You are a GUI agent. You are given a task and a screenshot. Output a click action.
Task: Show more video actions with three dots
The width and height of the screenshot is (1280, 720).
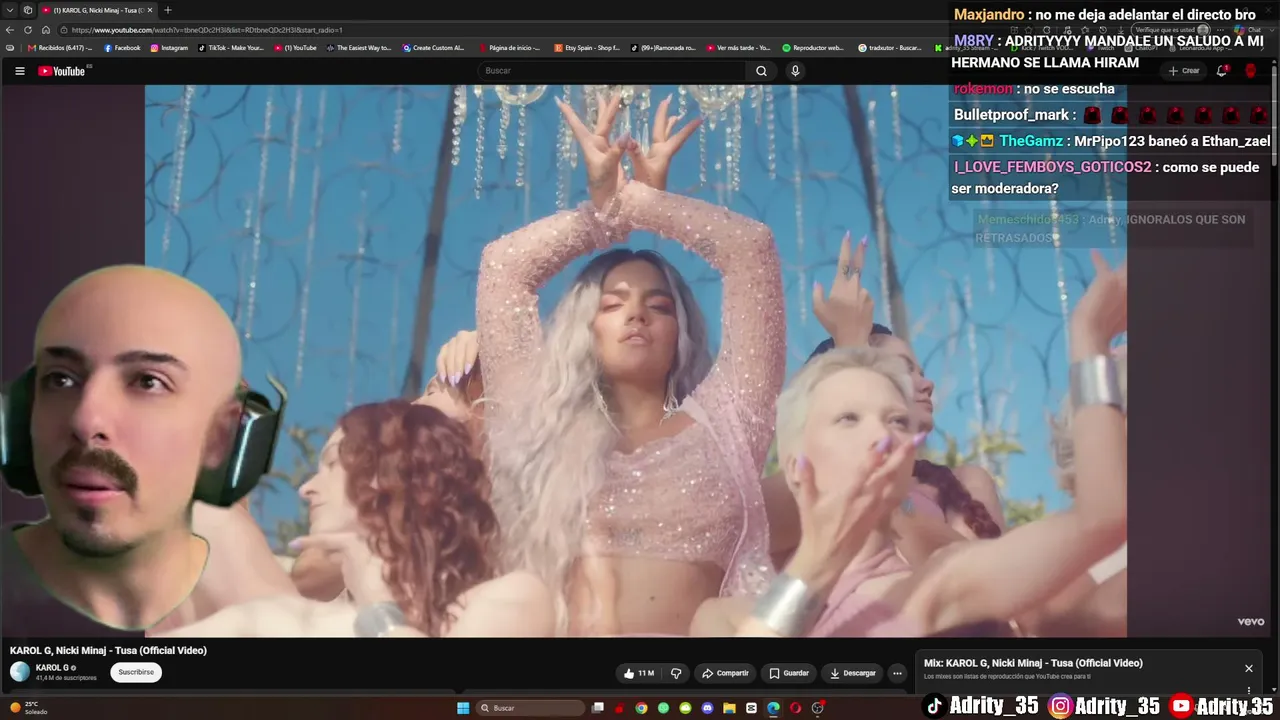(x=897, y=673)
